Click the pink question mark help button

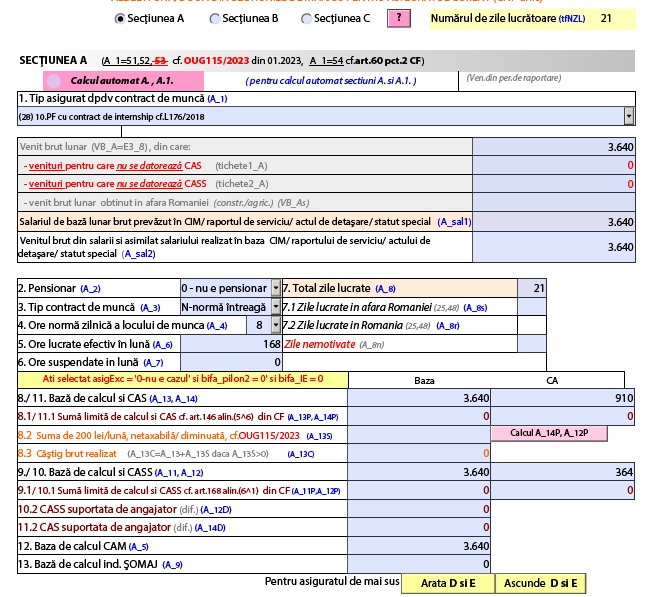click(x=399, y=18)
